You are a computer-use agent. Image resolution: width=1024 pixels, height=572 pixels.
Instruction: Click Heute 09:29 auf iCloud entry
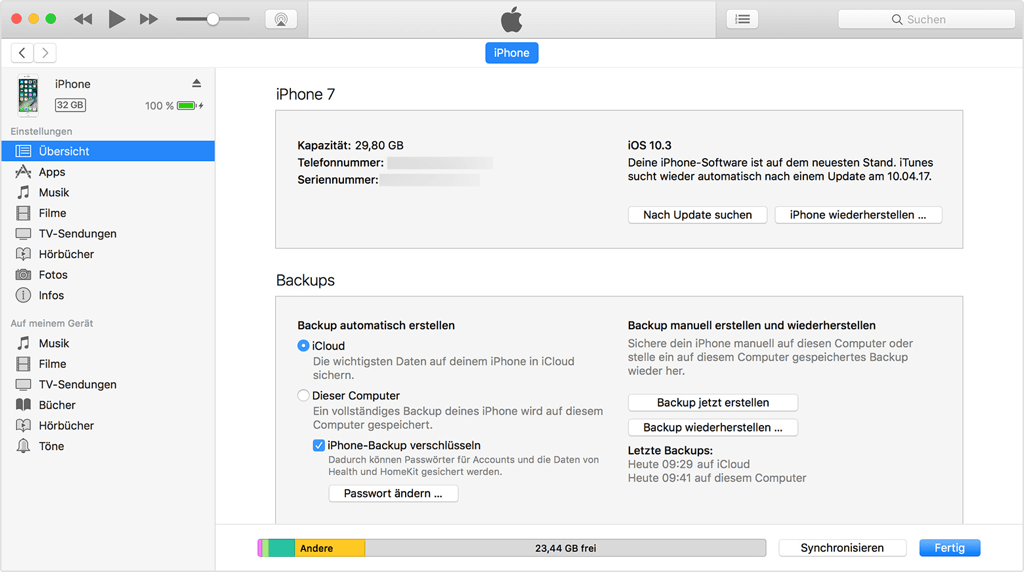(x=689, y=464)
